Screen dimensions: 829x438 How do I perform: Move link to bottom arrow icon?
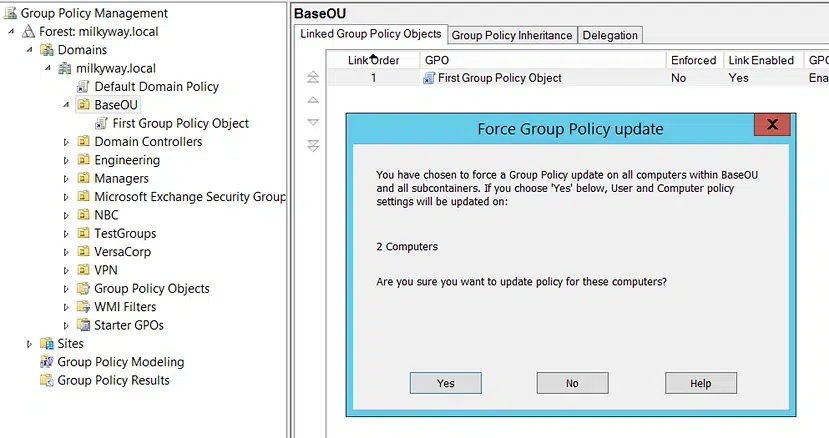[313, 145]
